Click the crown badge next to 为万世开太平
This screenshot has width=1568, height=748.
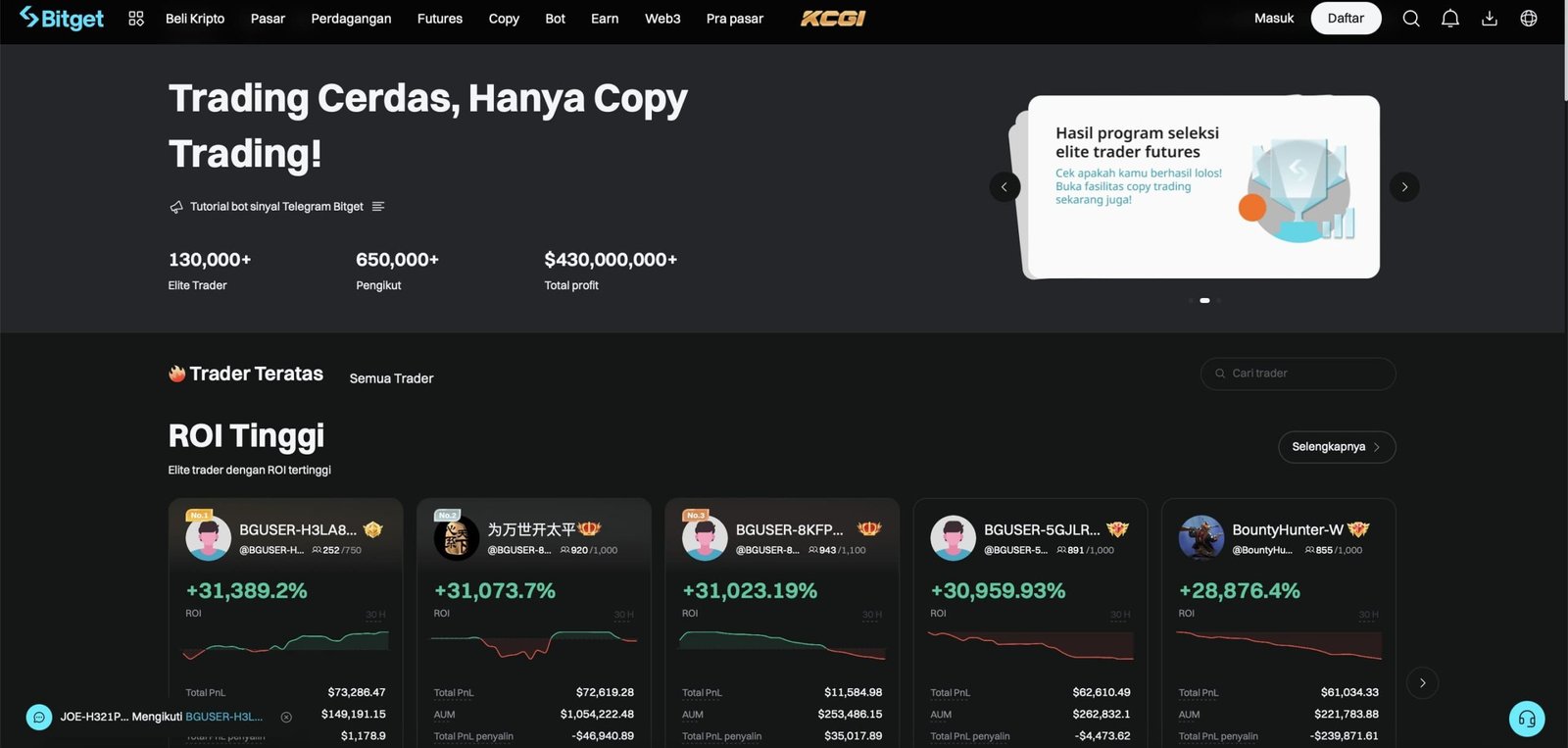(x=589, y=529)
